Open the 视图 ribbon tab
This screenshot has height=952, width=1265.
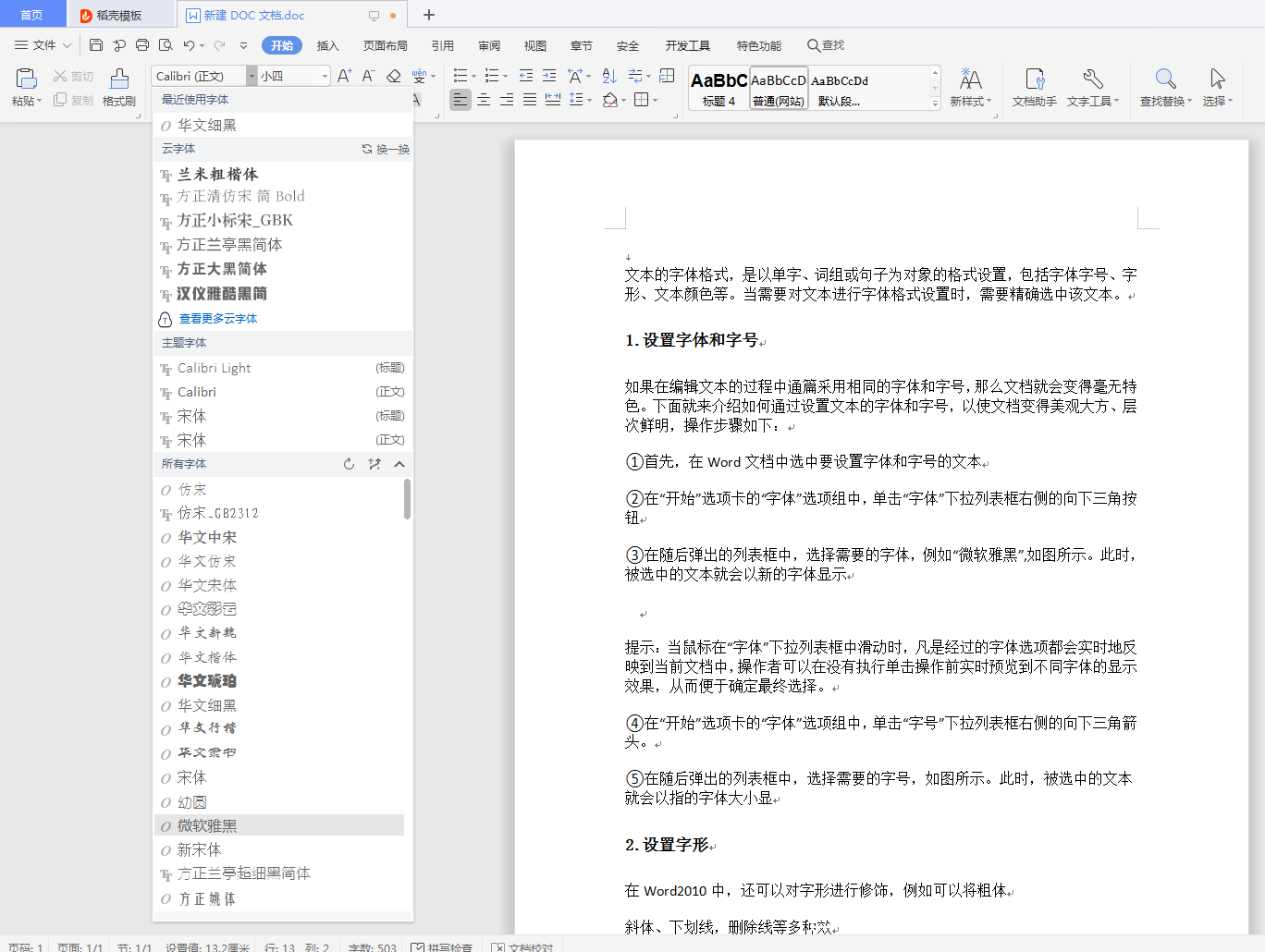click(x=535, y=45)
